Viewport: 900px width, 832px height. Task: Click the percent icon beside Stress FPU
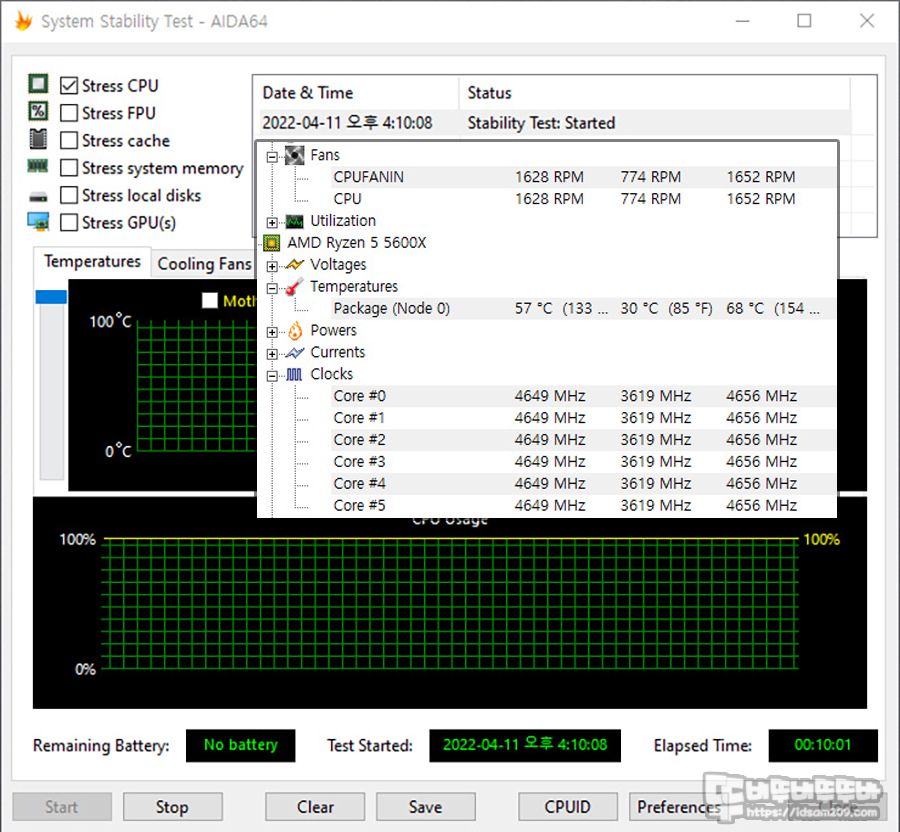click(38, 111)
